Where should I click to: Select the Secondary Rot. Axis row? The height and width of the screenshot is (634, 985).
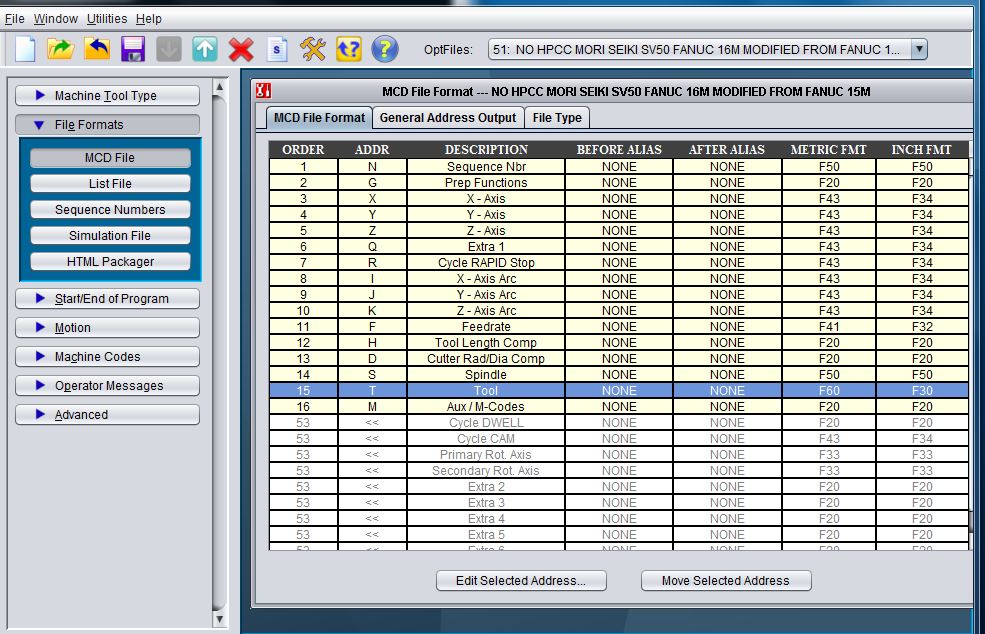[x=619, y=471]
